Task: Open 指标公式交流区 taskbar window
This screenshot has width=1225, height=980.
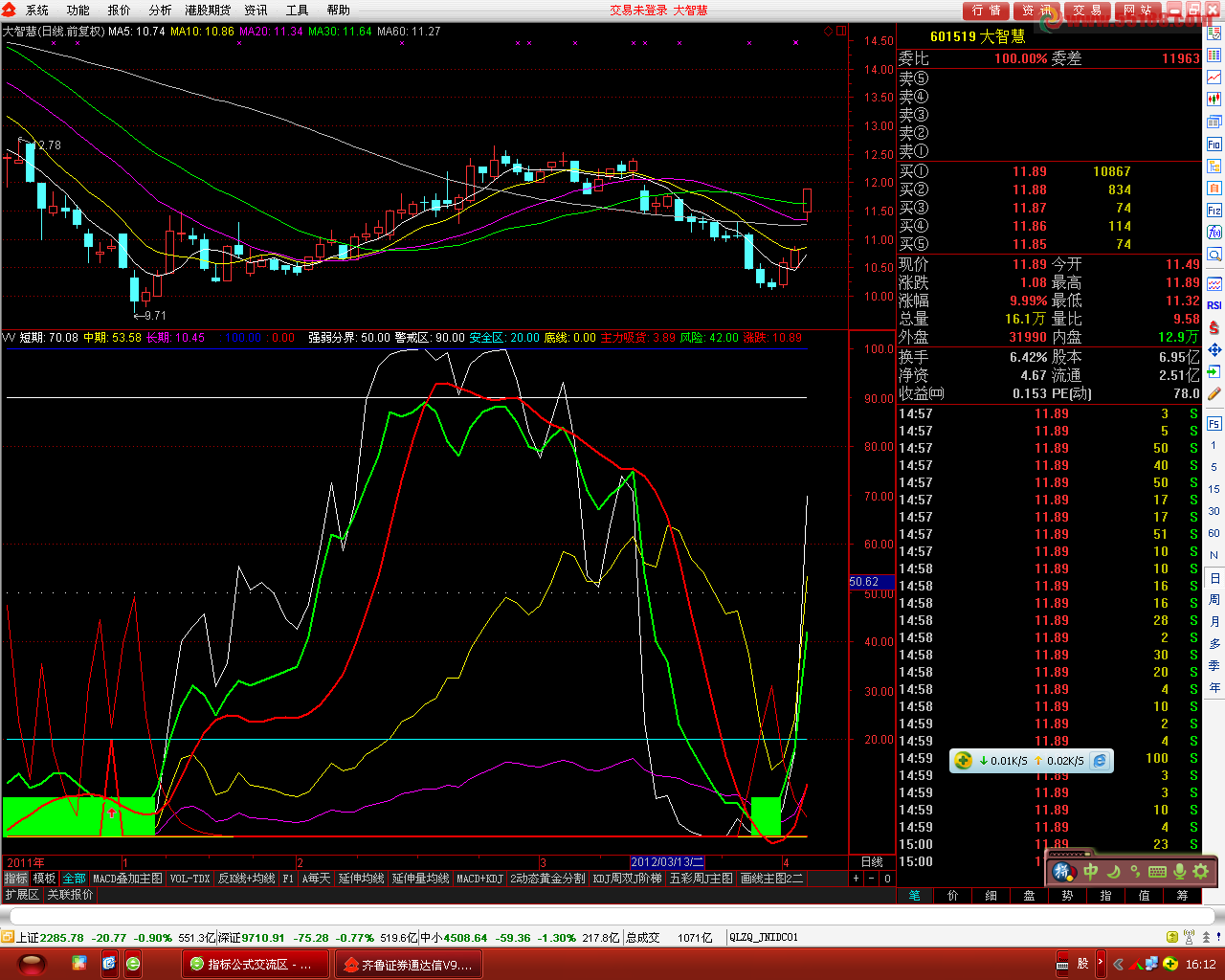Action: click(x=255, y=965)
